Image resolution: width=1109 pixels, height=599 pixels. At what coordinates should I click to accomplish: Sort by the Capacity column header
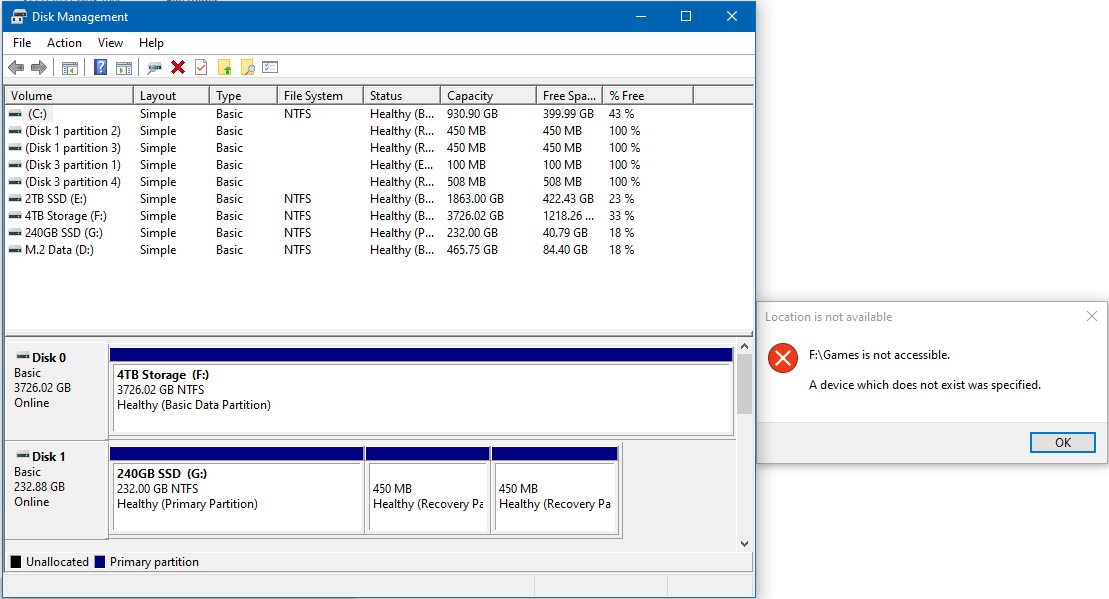coord(488,95)
